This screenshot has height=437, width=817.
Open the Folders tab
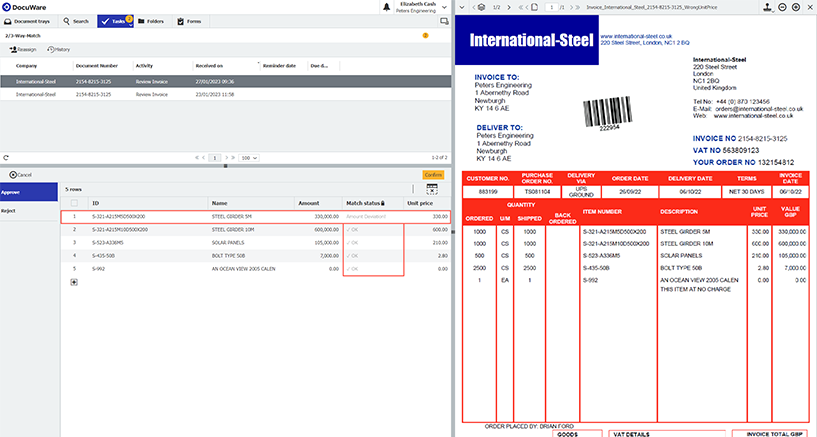point(151,21)
